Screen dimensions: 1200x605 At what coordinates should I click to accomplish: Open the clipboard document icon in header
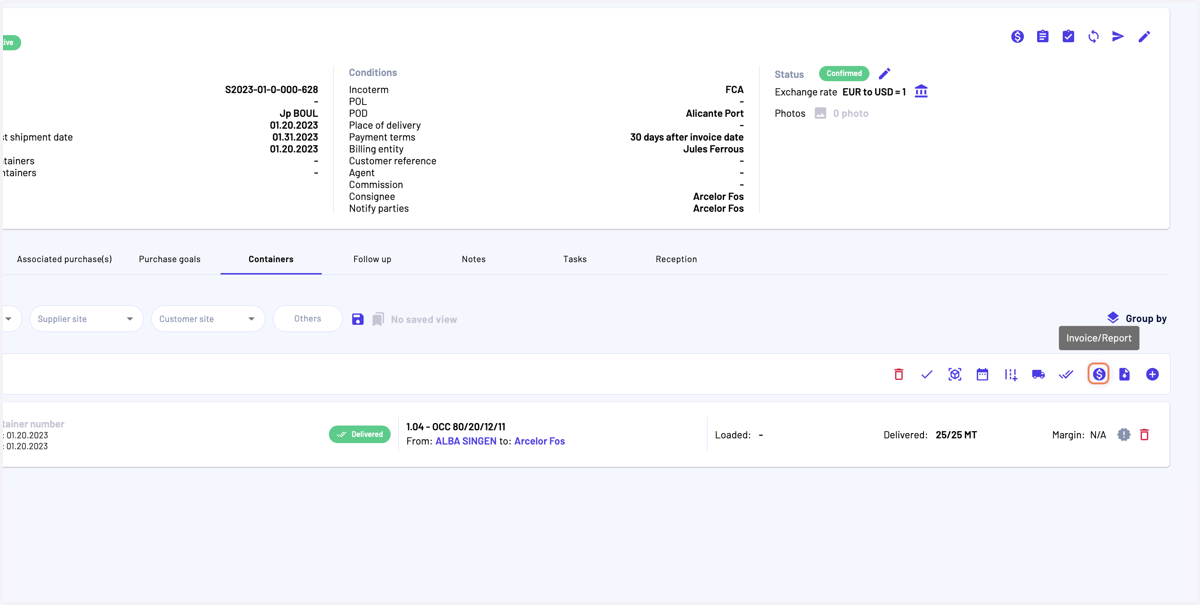[1042, 37]
